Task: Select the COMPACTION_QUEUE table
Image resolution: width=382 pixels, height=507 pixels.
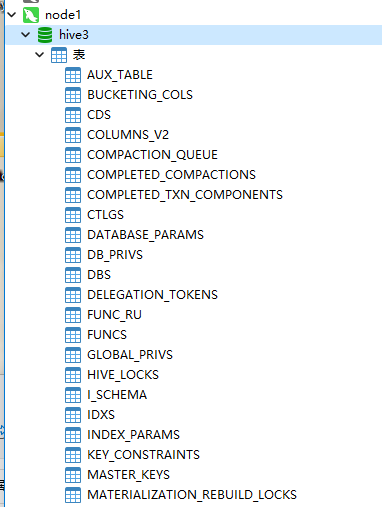Action: coord(152,155)
